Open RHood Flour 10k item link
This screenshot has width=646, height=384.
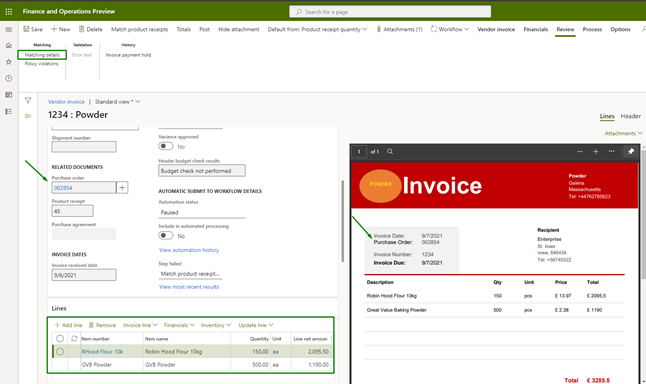102,351
